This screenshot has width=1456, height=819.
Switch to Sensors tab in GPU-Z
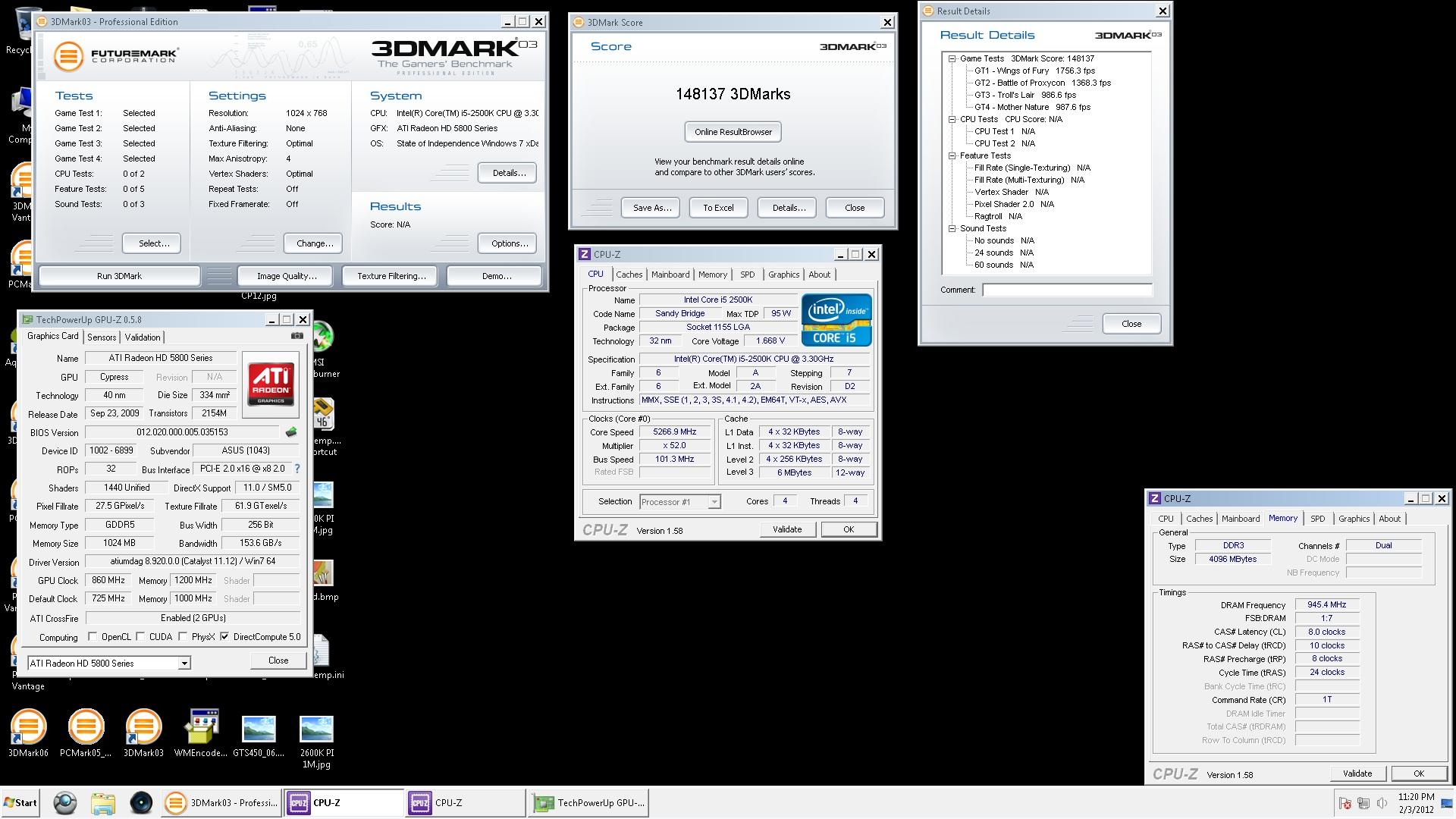[x=102, y=337]
